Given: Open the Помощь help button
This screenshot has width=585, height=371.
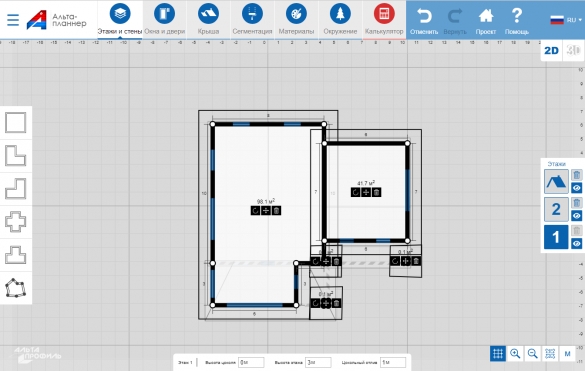Looking at the screenshot, I should (x=517, y=21).
